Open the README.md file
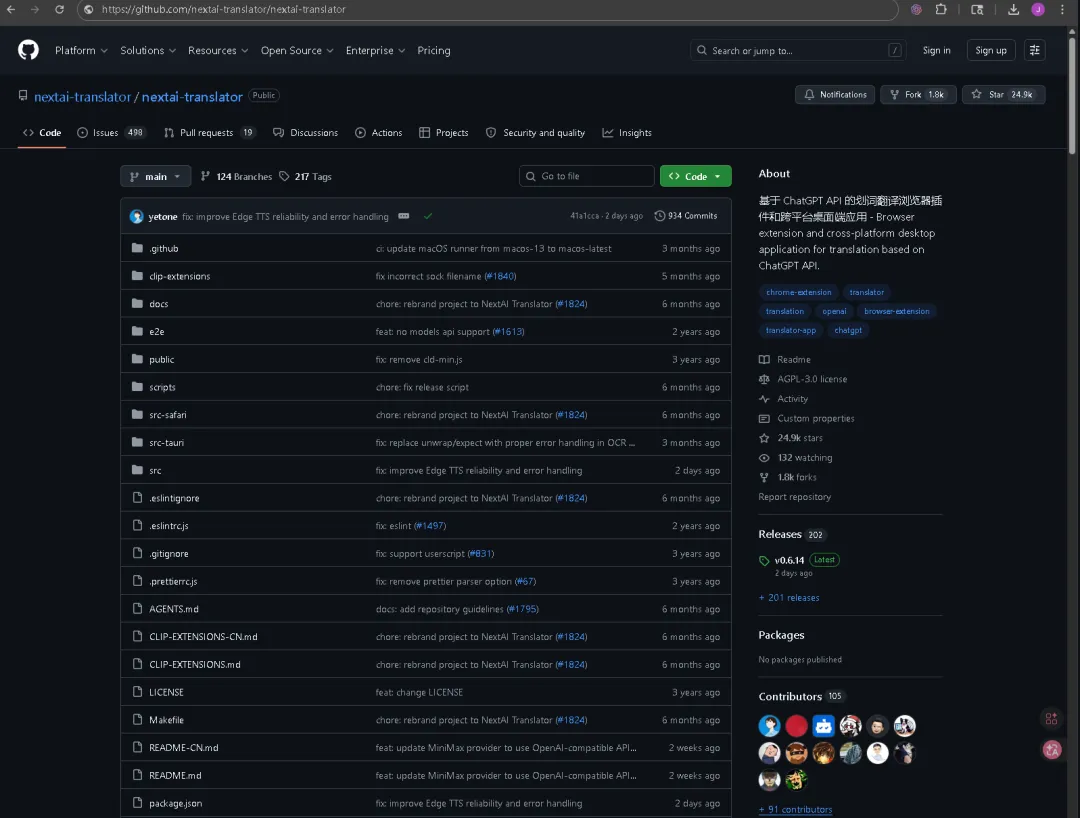Screen dimensions: 1080x818 (x=175, y=775)
